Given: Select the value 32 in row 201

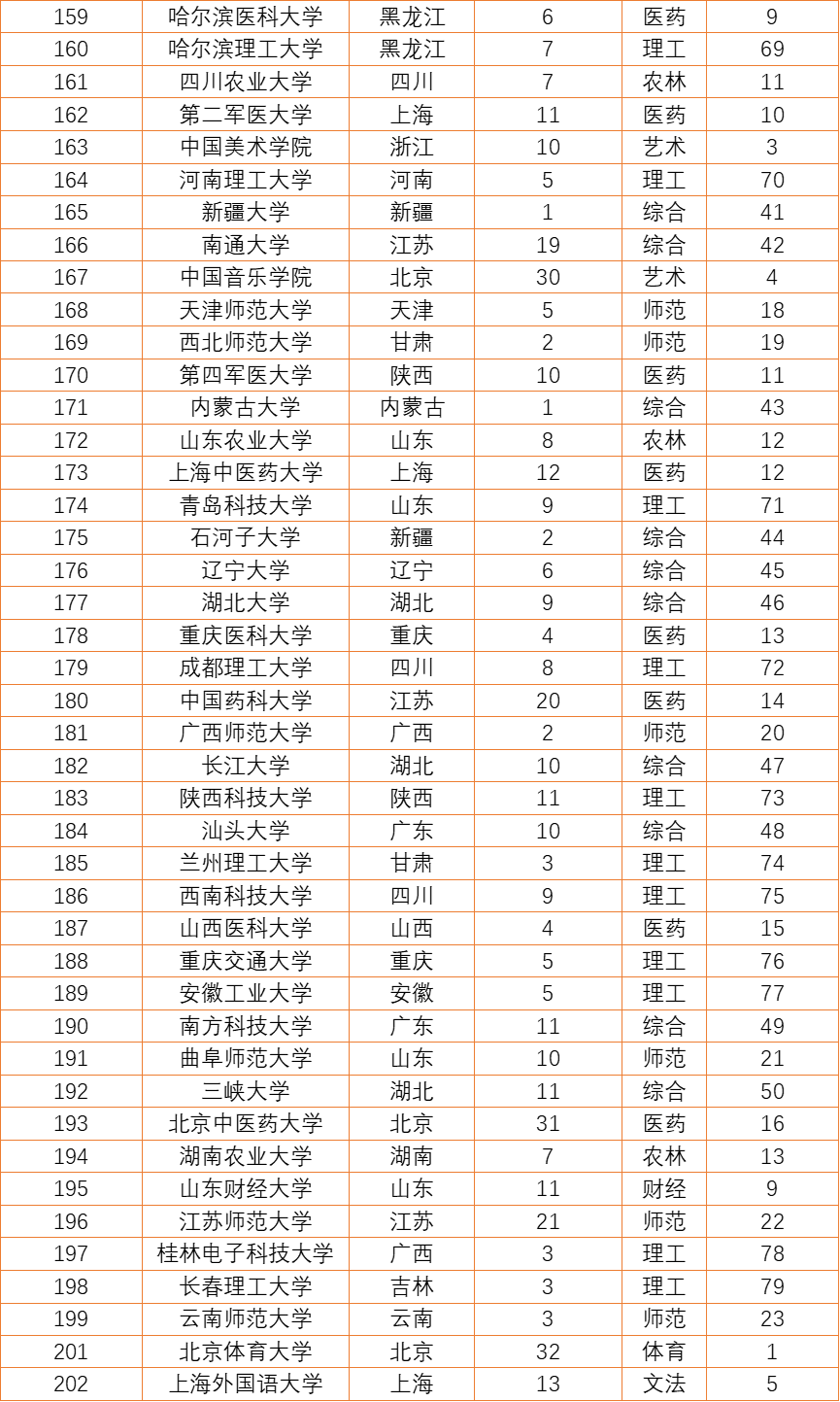Looking at the screenshot, I should (548, 1351).
